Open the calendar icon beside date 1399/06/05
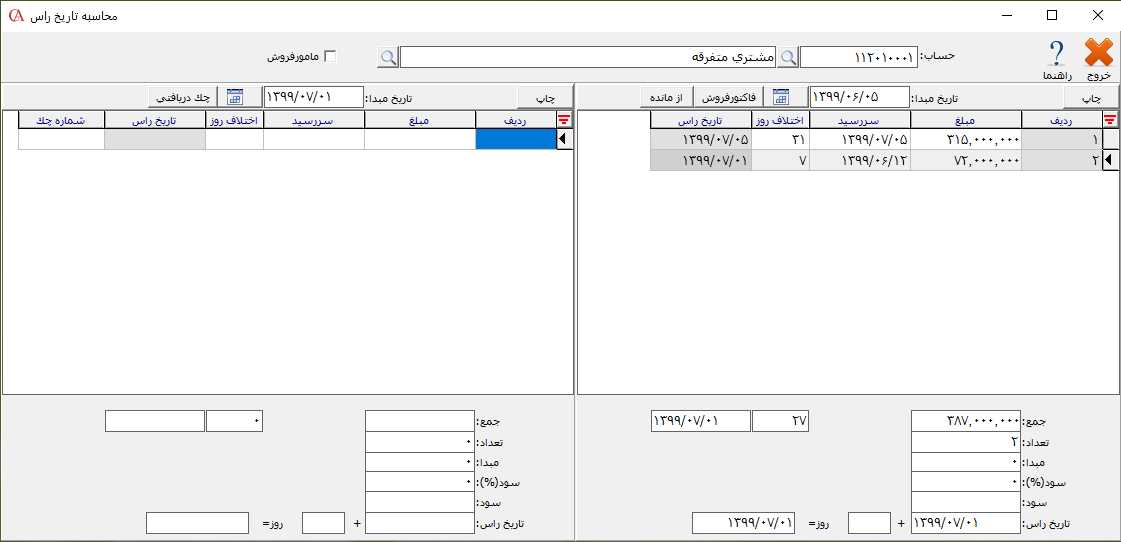The width and height of the screenshot is (1121, 542). [x=780, y=97]
